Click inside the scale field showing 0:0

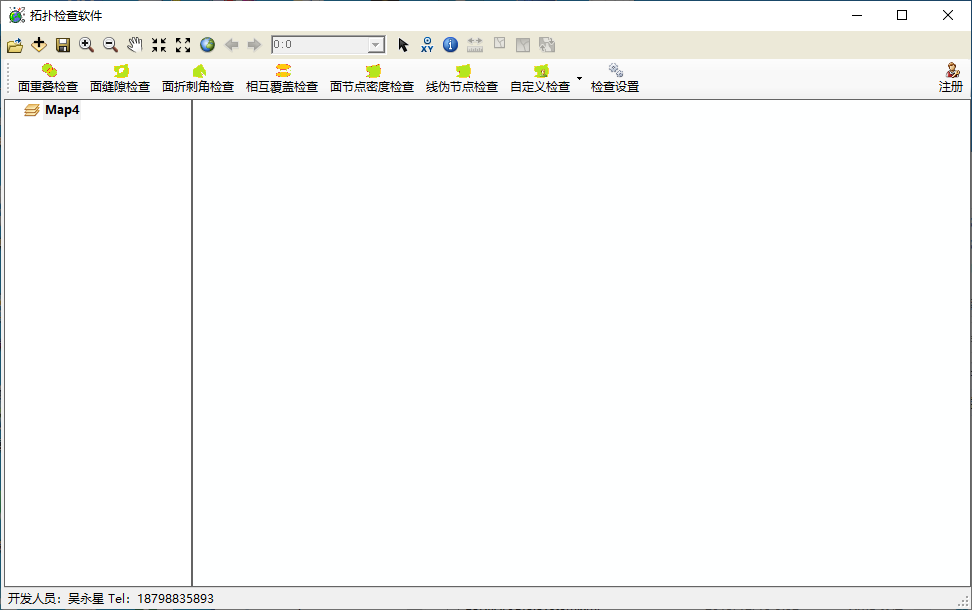coord(320,45)
